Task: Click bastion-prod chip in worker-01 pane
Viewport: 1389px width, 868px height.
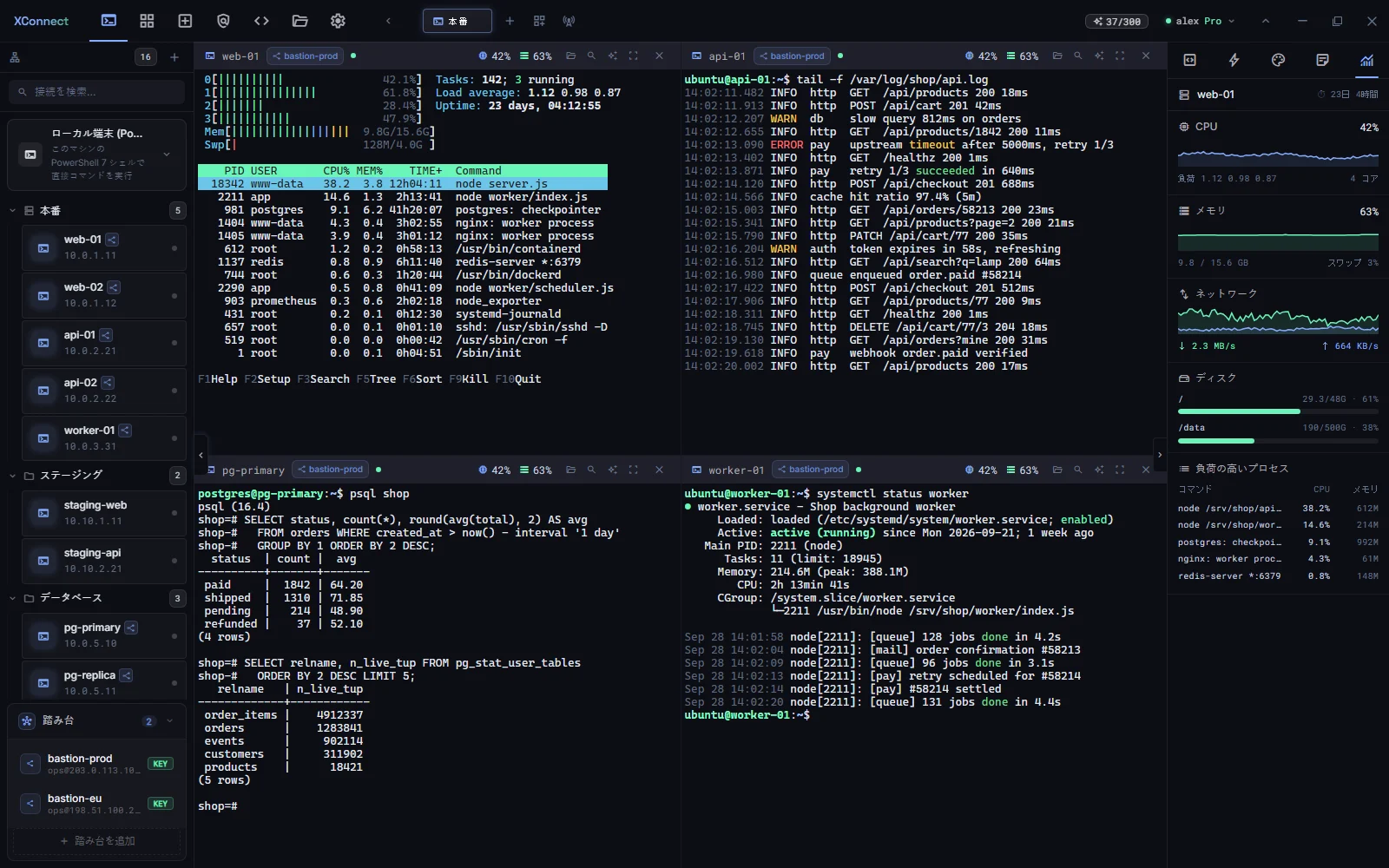Action: click(x=810, y=470)
